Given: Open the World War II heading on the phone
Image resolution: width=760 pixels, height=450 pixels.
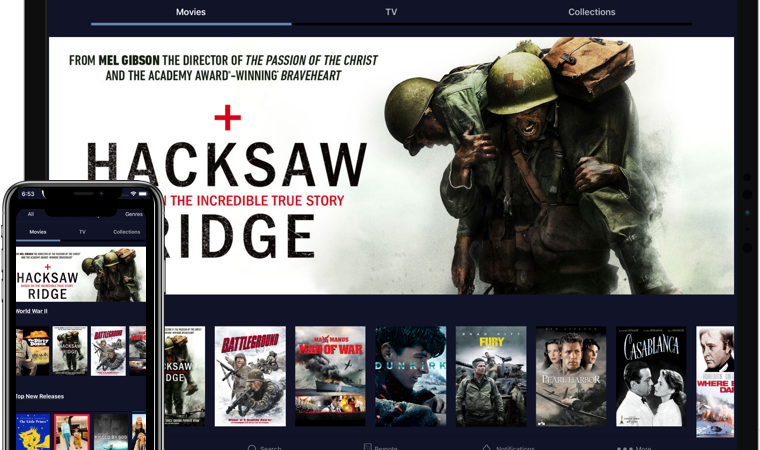Looking at the screenshot, I should (32, 311).
